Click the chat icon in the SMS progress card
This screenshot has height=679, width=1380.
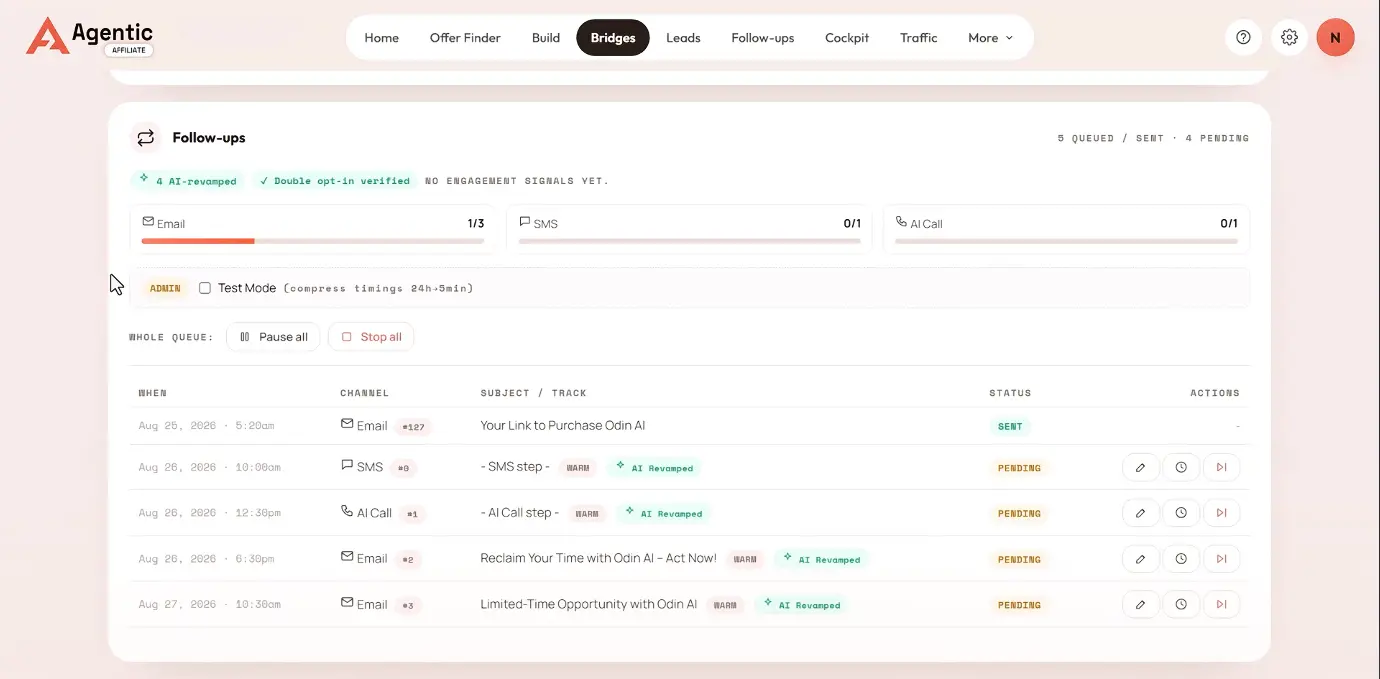[x=525, y=222]
